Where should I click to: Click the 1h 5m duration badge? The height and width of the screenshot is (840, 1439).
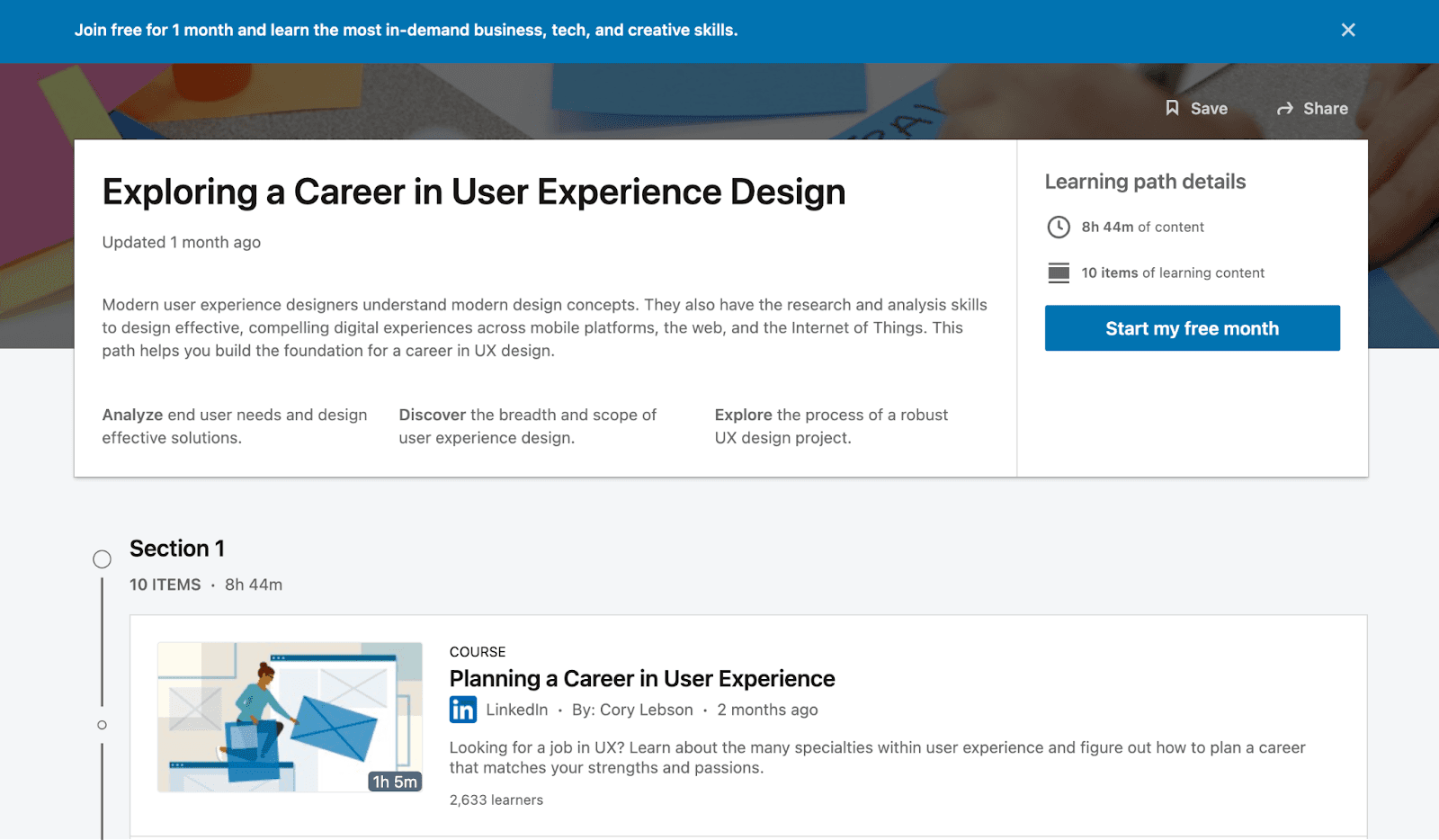(394, 782)
